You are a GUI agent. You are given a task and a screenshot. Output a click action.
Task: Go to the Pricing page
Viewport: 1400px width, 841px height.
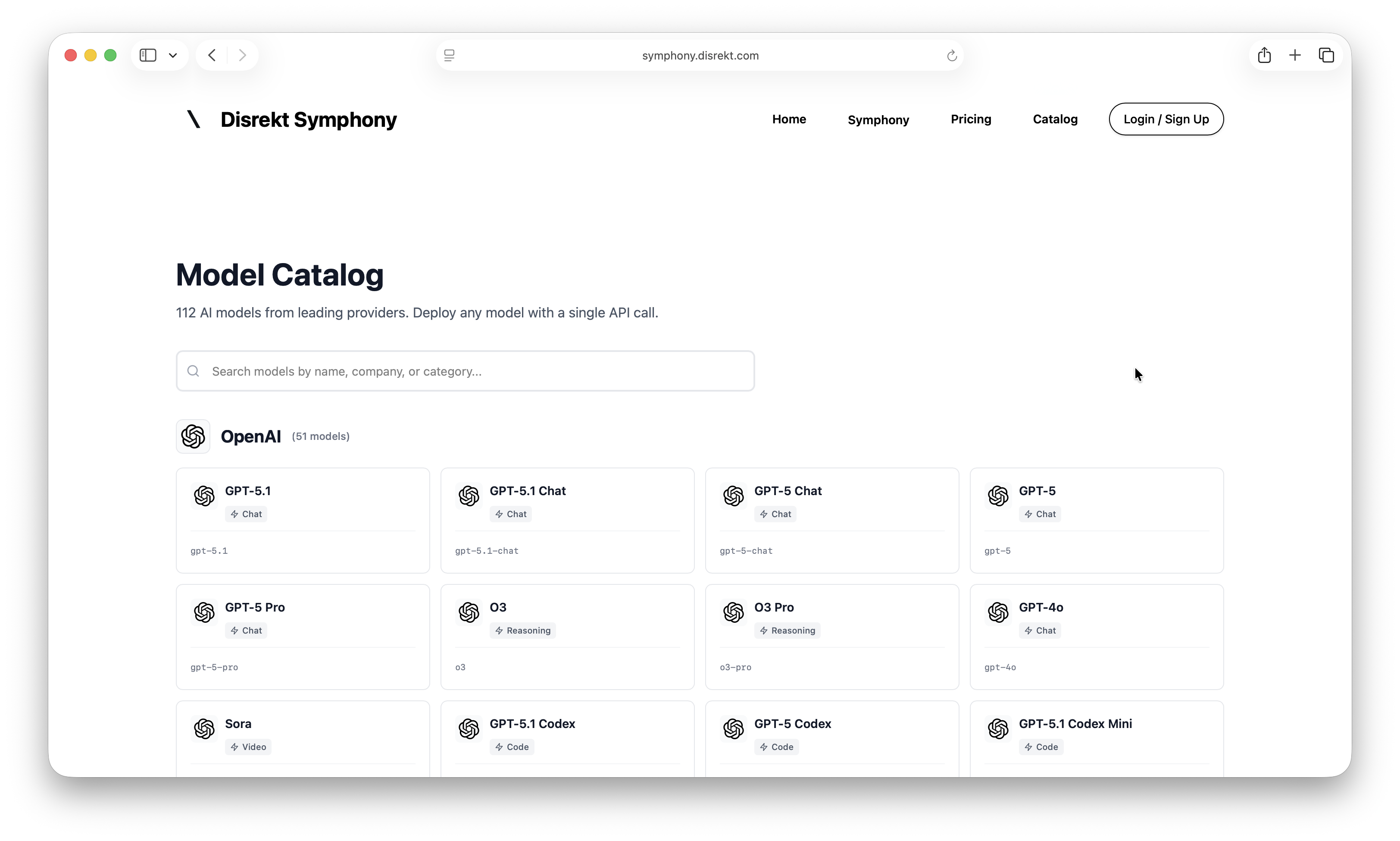tap(971, 119)
